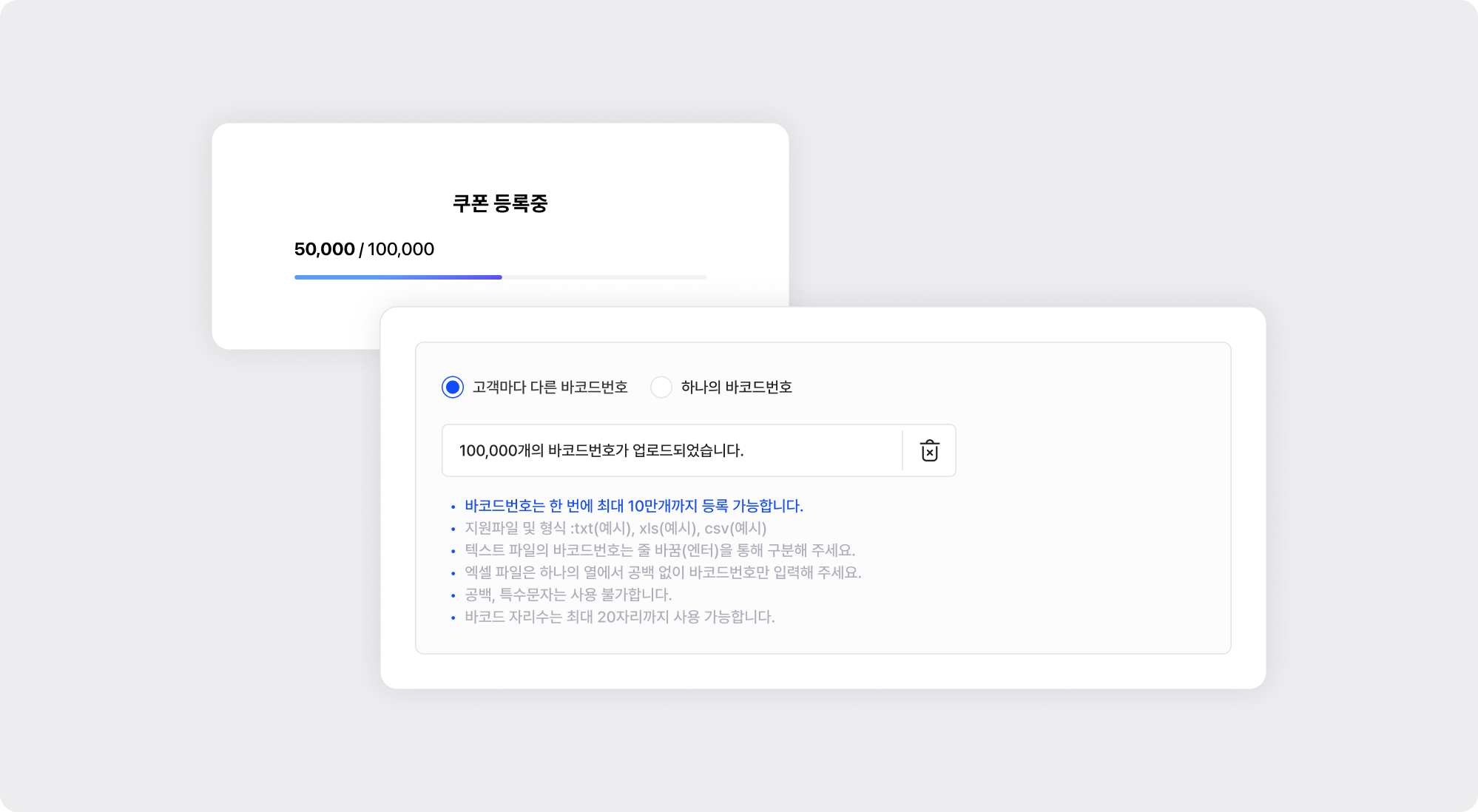Click the '100,000' total count text

click(401, 249)
